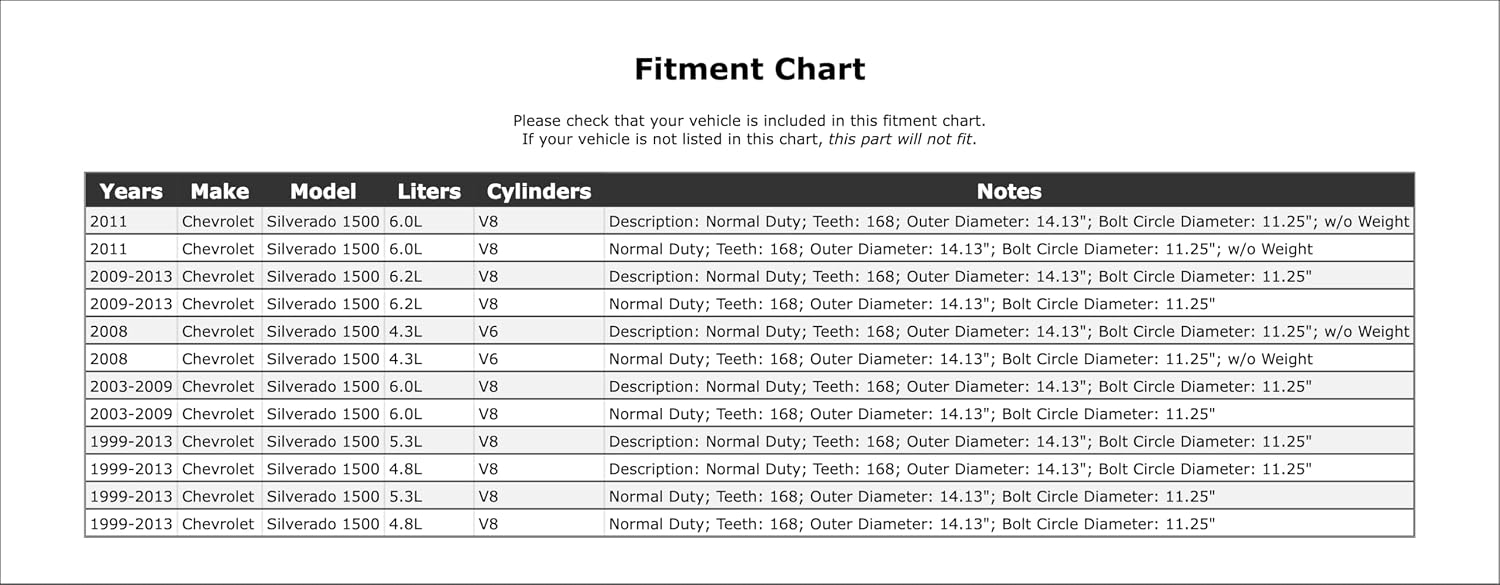Click the Cylinders column header

click(x=539, y=191)
